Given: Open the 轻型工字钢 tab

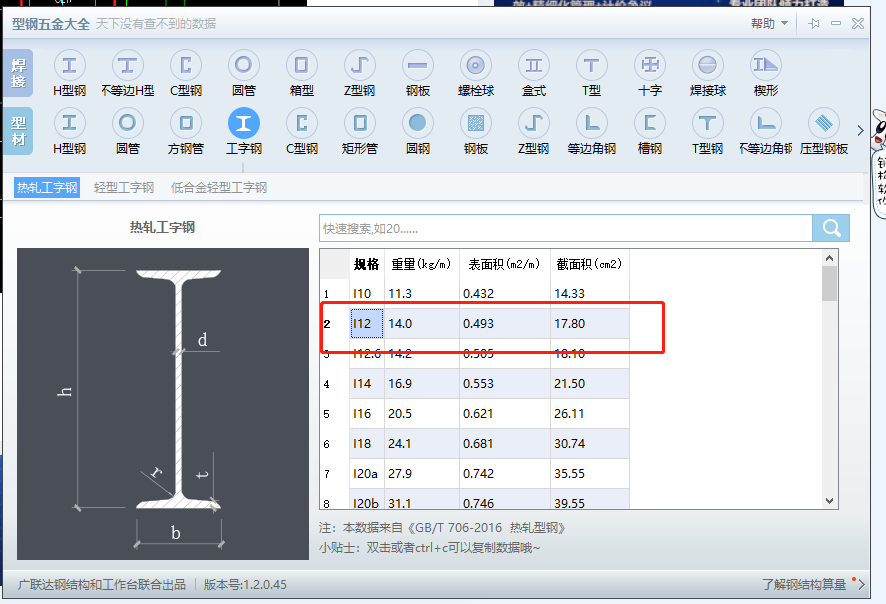Looking at the screenshot, I should point(124,188).
